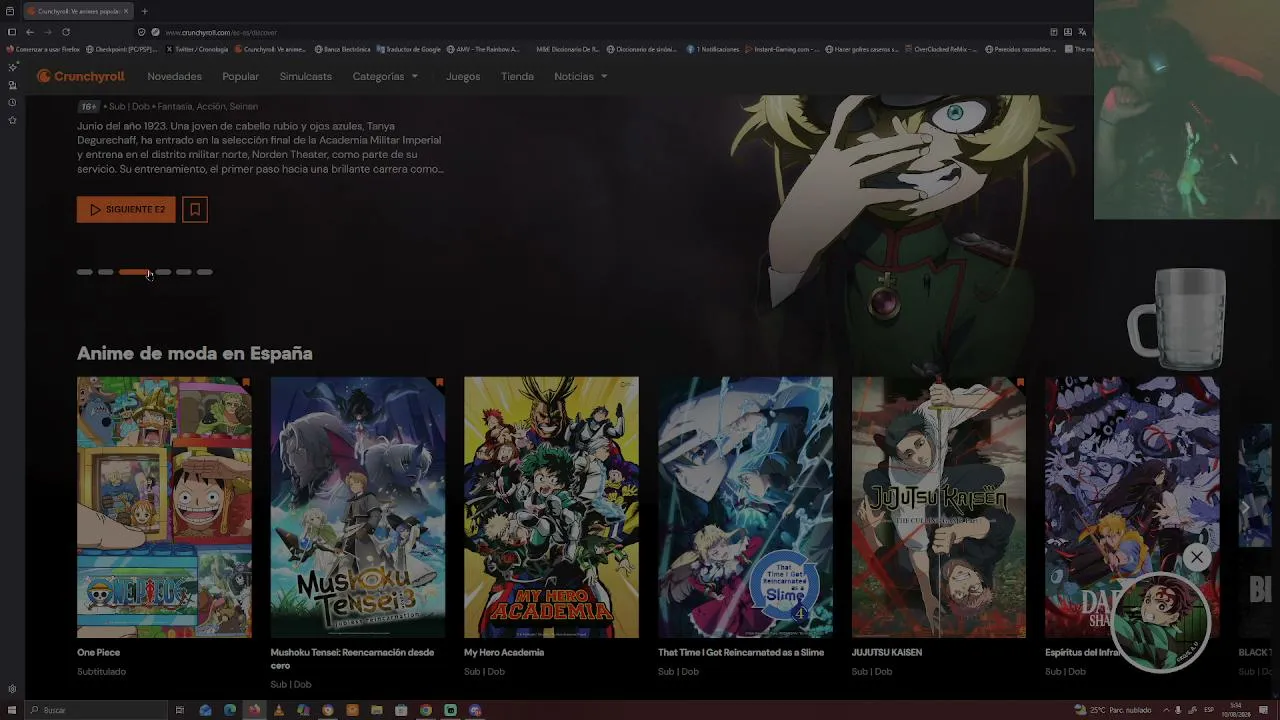Screen dimensions: 1280x720
Task: Open a new browser tab
Action: tap(144, 11)
